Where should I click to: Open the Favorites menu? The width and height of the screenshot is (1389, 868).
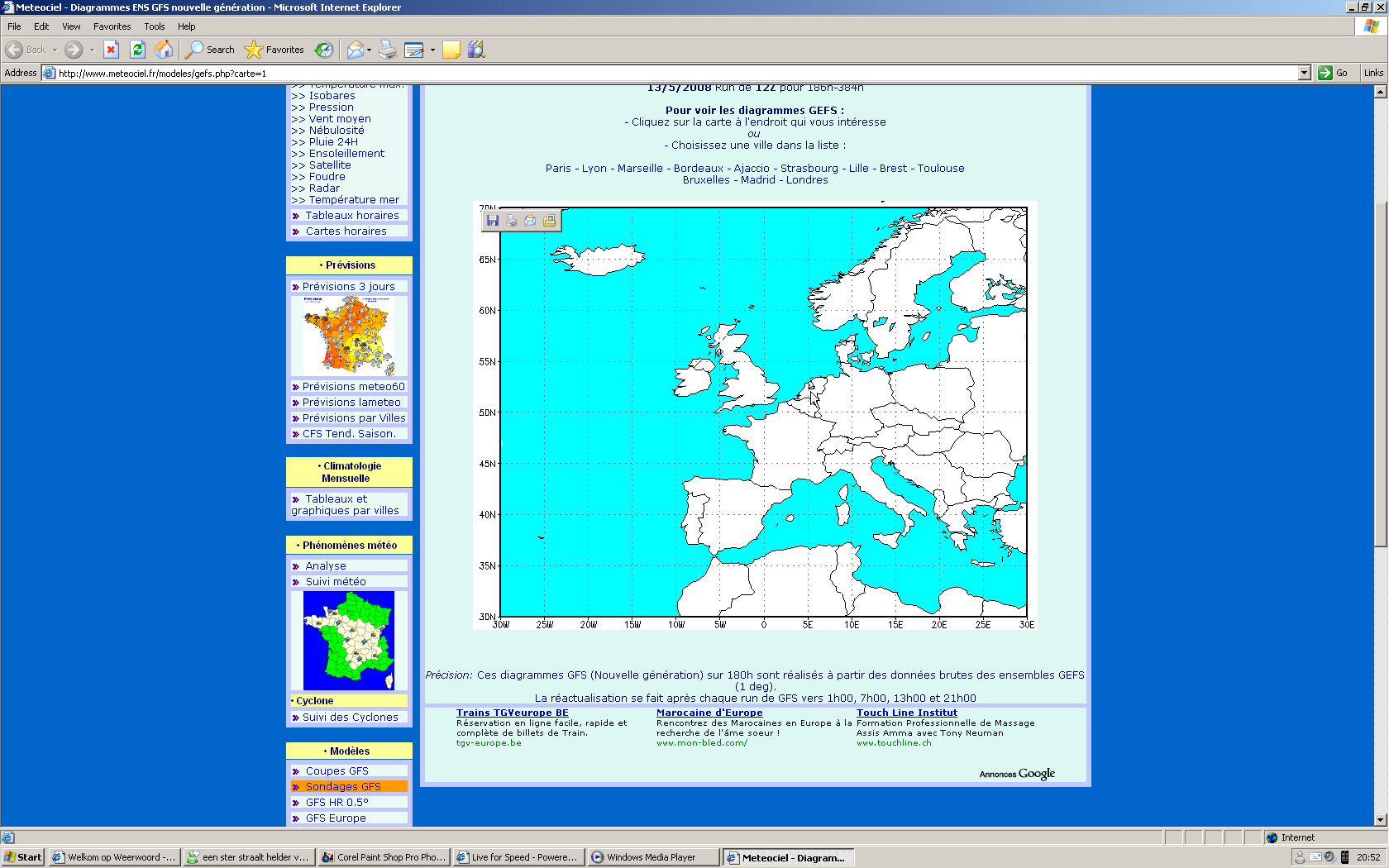[x=112, y=26]
